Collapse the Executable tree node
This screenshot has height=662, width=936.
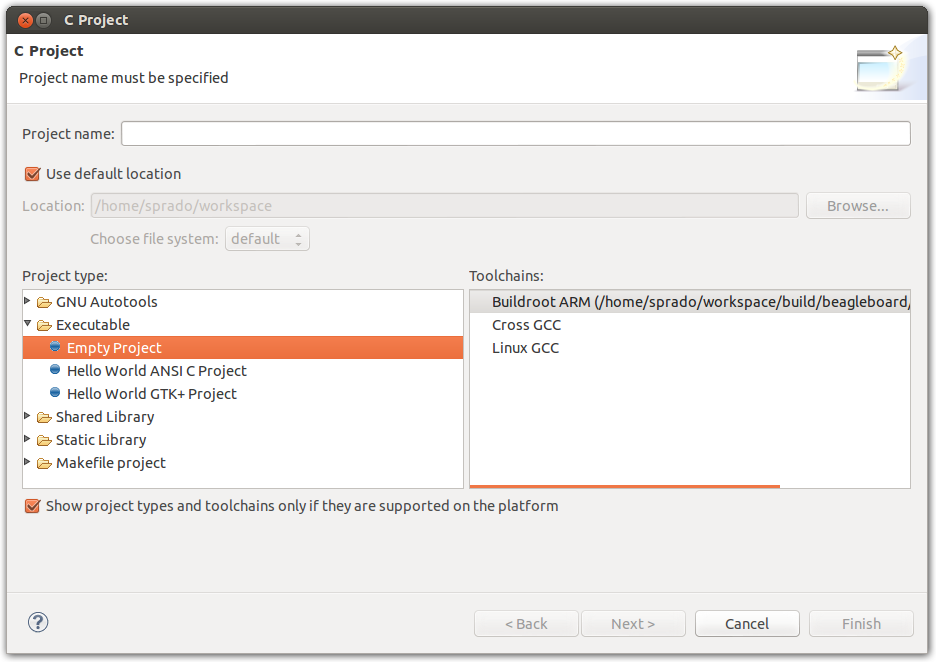click(27, 324)
